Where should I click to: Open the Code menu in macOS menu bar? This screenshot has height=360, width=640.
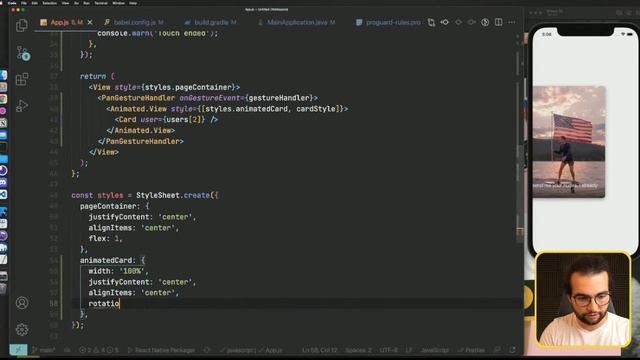(x=12, y=3)
